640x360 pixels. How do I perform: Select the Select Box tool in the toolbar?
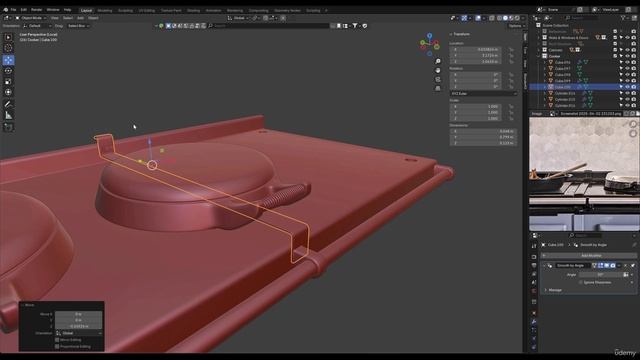8,37
